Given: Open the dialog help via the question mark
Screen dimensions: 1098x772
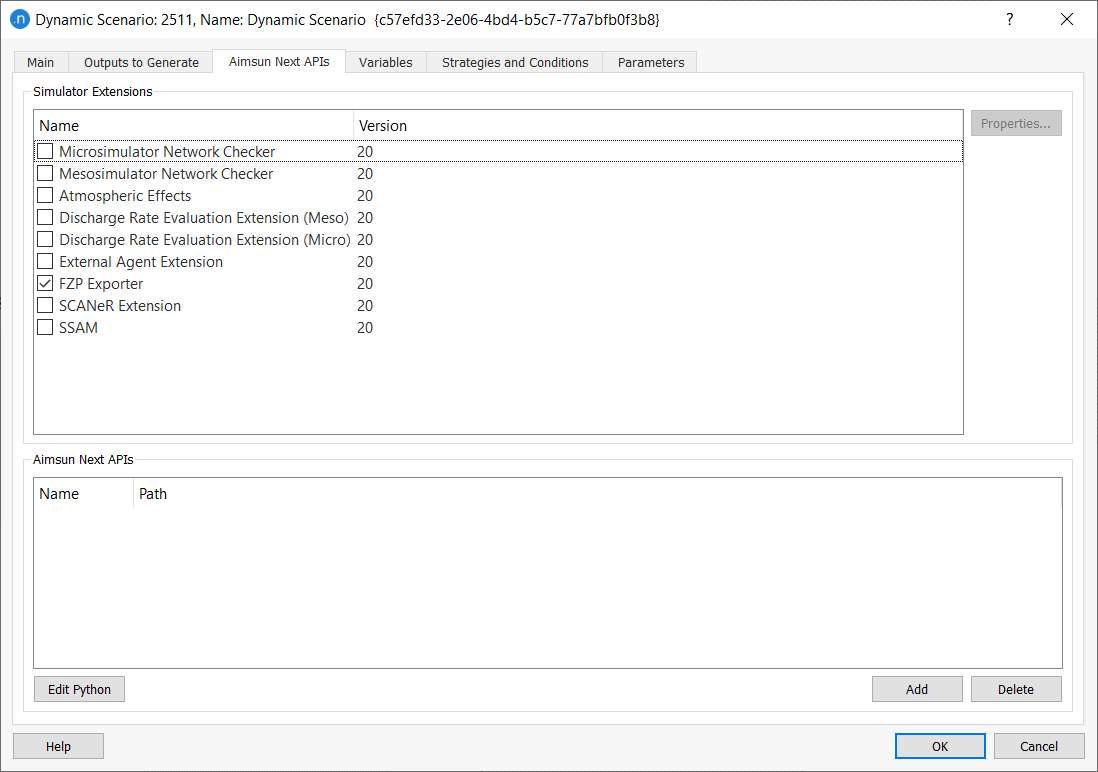Looking at the screenshot, I should click(1009, 19).
